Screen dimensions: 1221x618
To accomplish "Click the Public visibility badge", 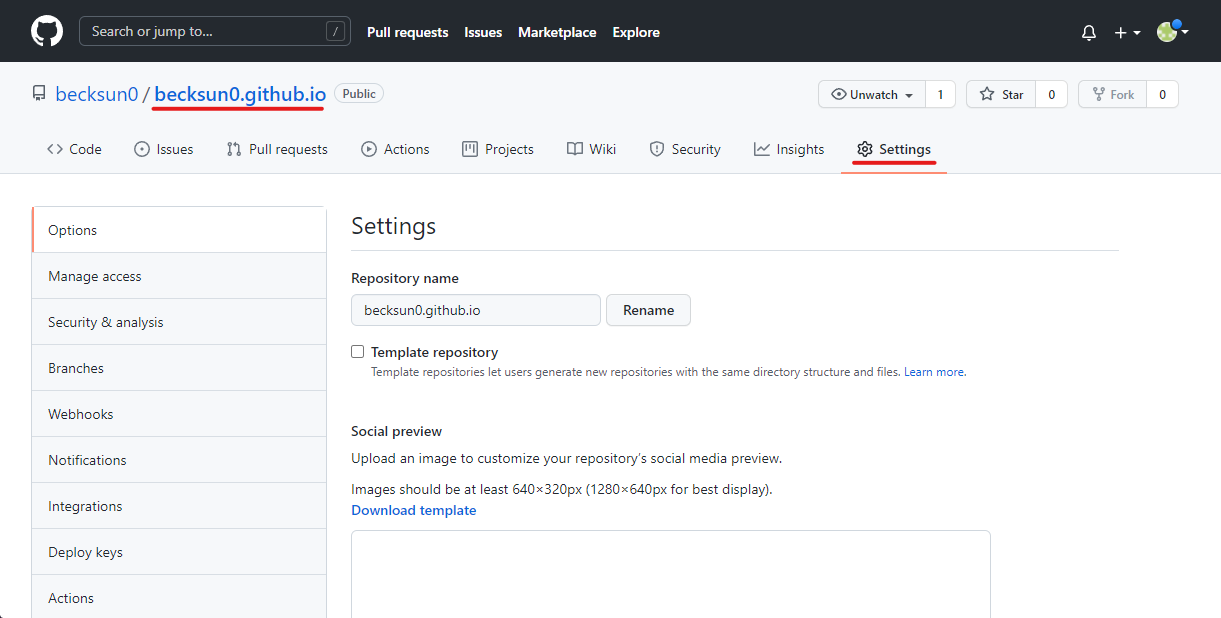I will coord(359,94).
